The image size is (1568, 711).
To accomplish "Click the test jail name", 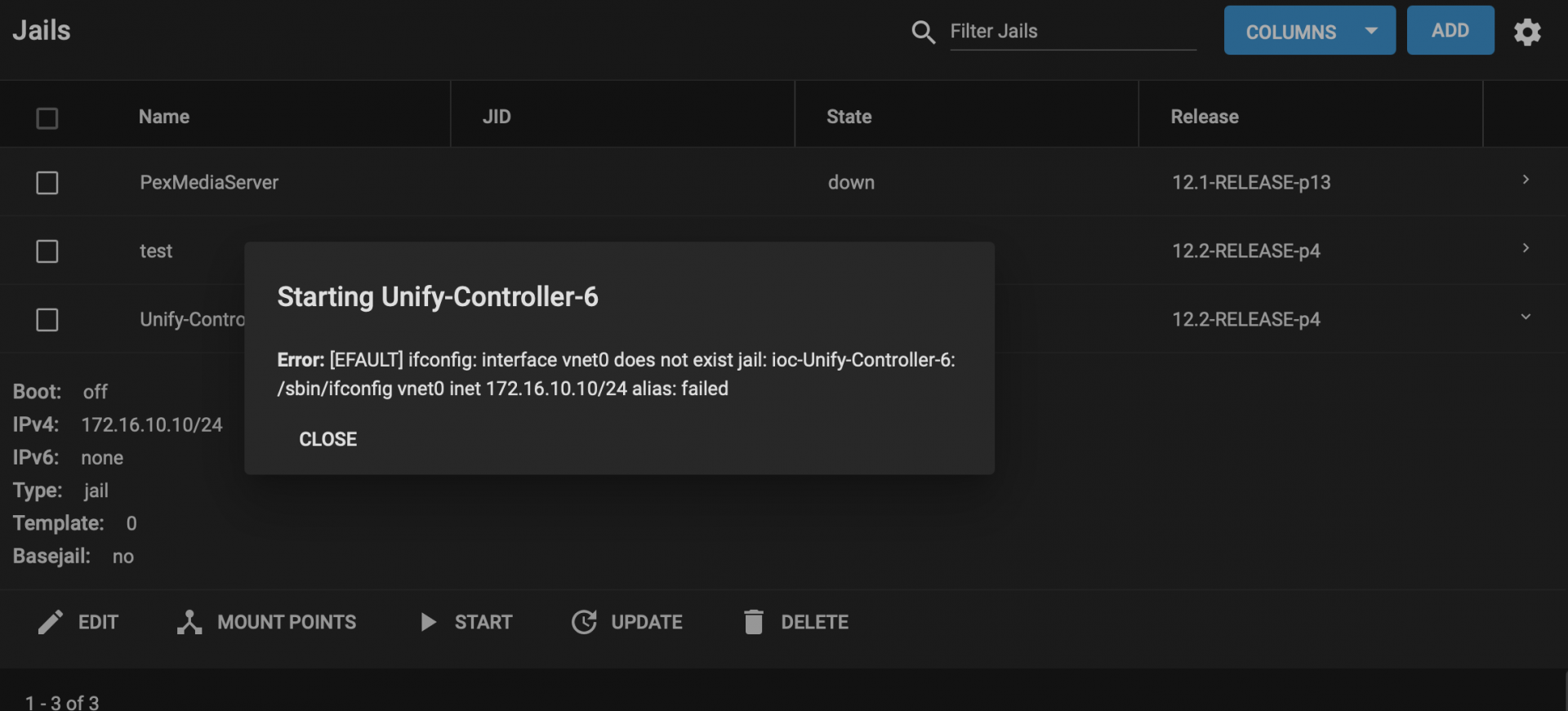I will (x=156, y=251).
